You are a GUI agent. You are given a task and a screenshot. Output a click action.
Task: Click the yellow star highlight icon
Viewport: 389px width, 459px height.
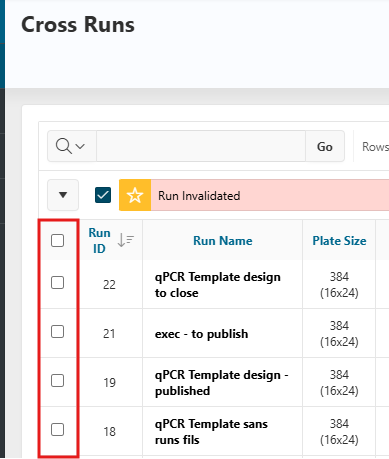135,195
